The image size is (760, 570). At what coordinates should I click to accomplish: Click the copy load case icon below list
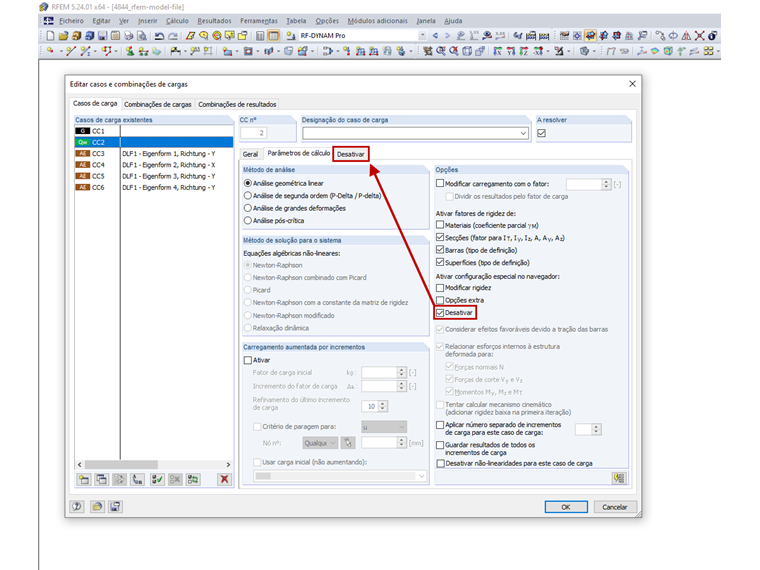[102, 479]
